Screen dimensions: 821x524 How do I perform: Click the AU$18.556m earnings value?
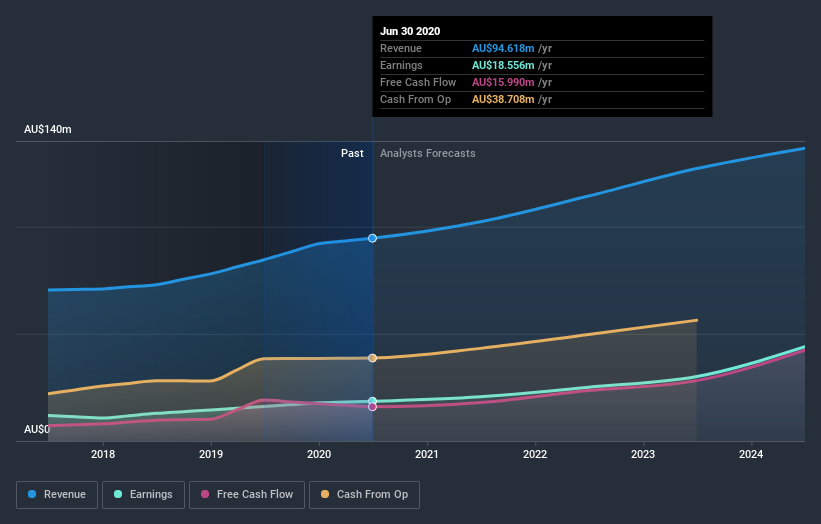503,65
